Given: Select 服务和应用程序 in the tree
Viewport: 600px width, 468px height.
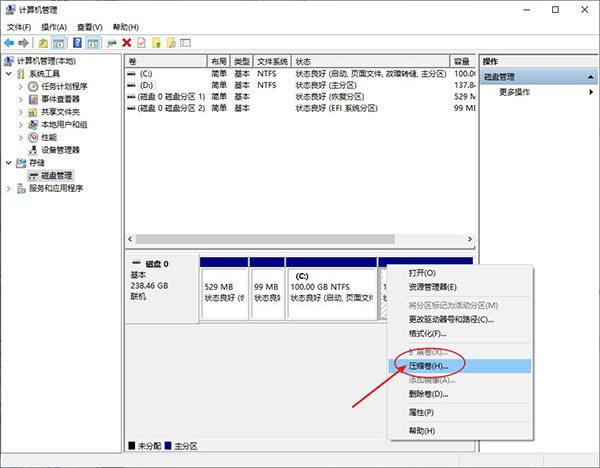Looking at the screenshot, I should coord(56,188).
